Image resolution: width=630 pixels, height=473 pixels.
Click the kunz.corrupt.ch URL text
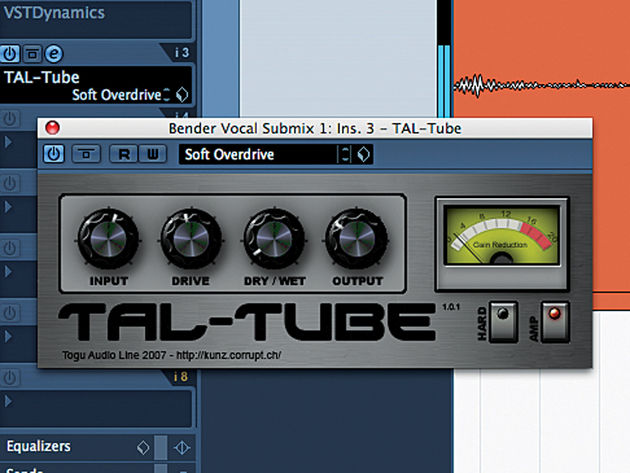click(229, 355)
